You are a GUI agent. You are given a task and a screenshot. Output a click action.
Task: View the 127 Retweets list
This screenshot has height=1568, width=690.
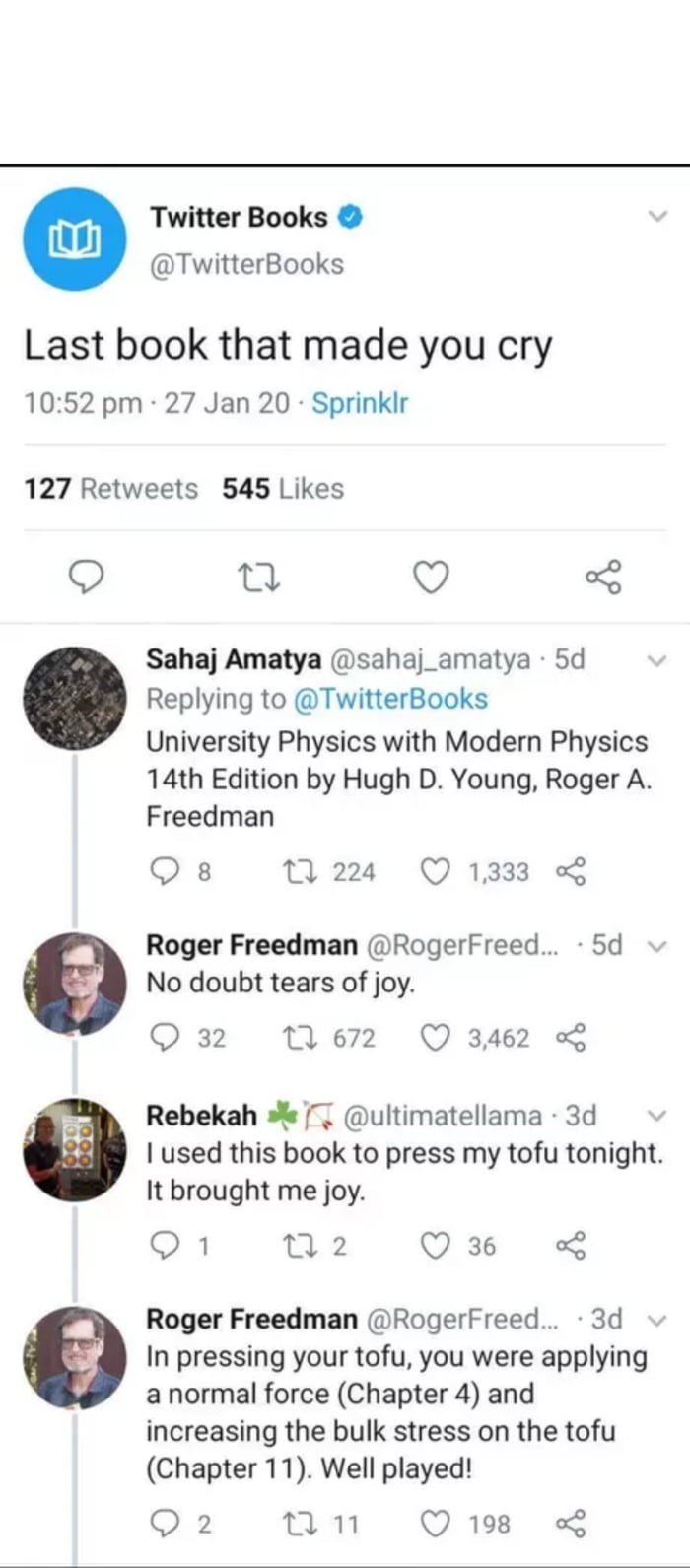[x=110, y=488]
